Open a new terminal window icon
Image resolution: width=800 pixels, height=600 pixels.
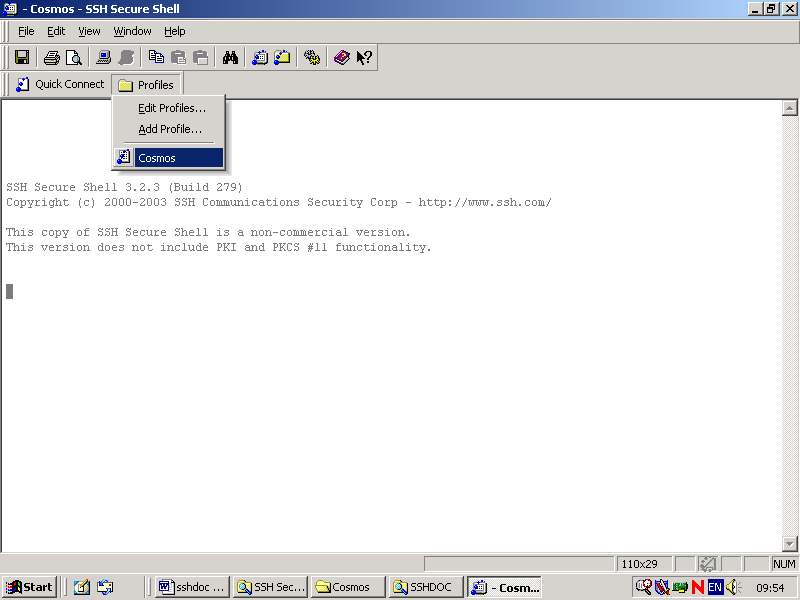click(260, 58)
